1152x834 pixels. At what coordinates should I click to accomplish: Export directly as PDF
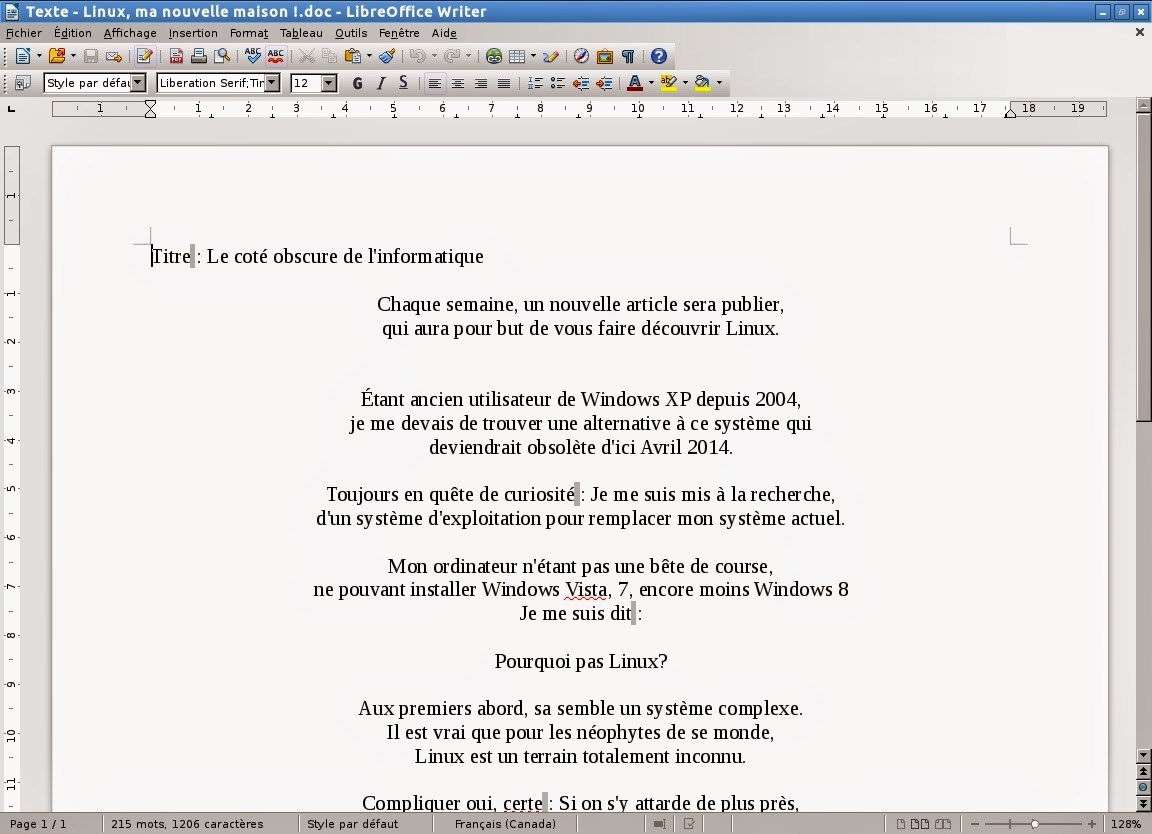coord(176,56)
